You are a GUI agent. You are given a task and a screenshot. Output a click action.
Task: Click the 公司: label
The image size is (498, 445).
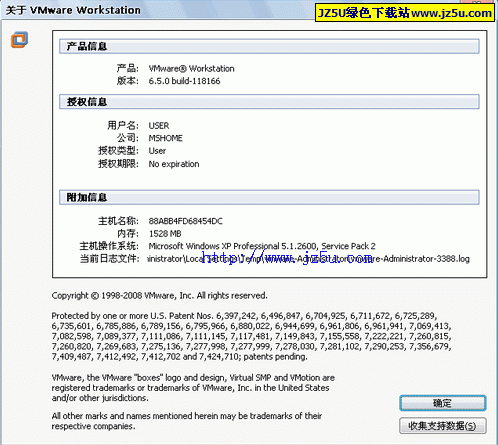pos(127,138)
